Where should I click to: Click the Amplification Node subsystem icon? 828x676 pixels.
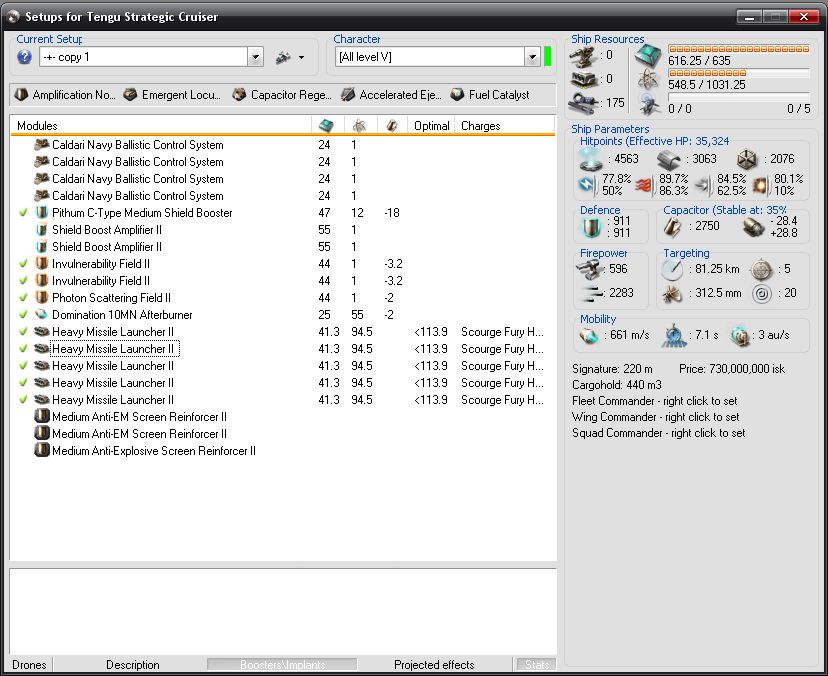(x=21, y=95)
